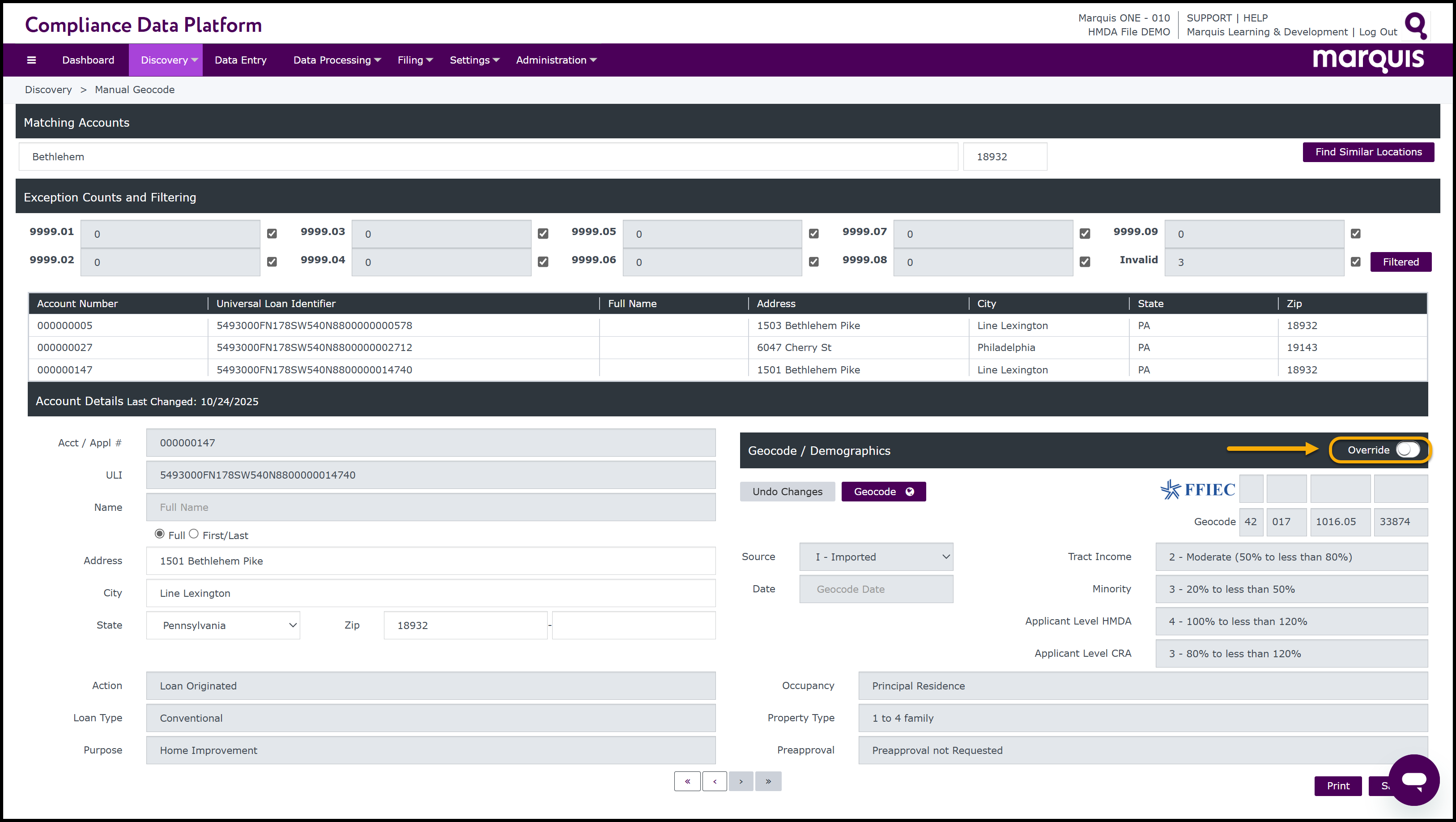1456x822 pixels.
Task: Click the Address field 1501 Bethlehem Pike
Action: tap(431, 561)
